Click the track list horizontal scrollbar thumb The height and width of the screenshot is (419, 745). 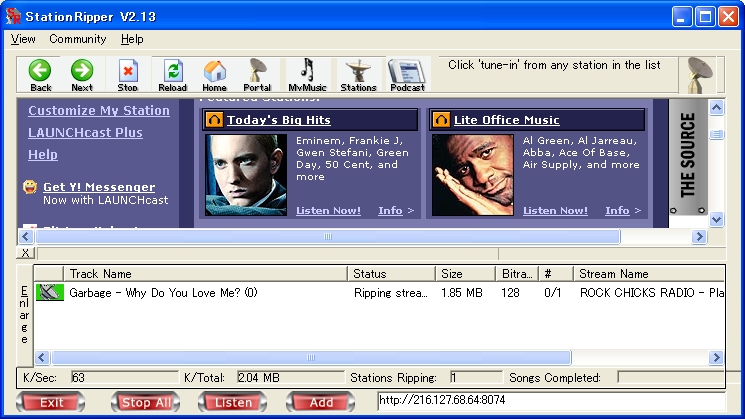point(311,357)
